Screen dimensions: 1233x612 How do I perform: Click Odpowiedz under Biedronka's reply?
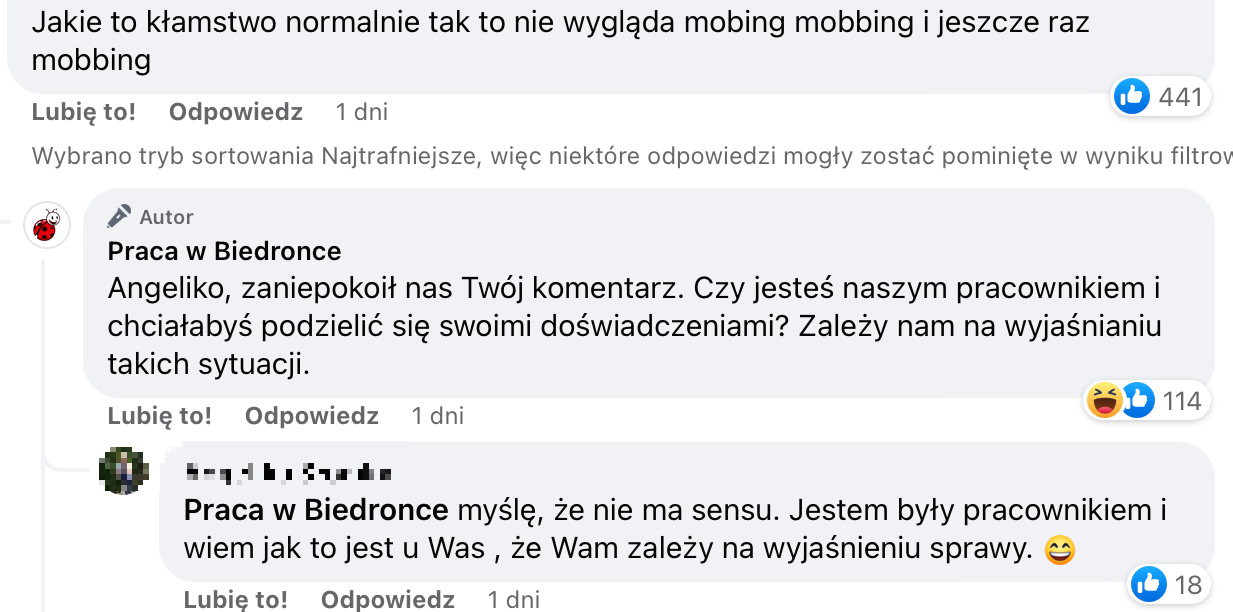[x=311, y=415]
